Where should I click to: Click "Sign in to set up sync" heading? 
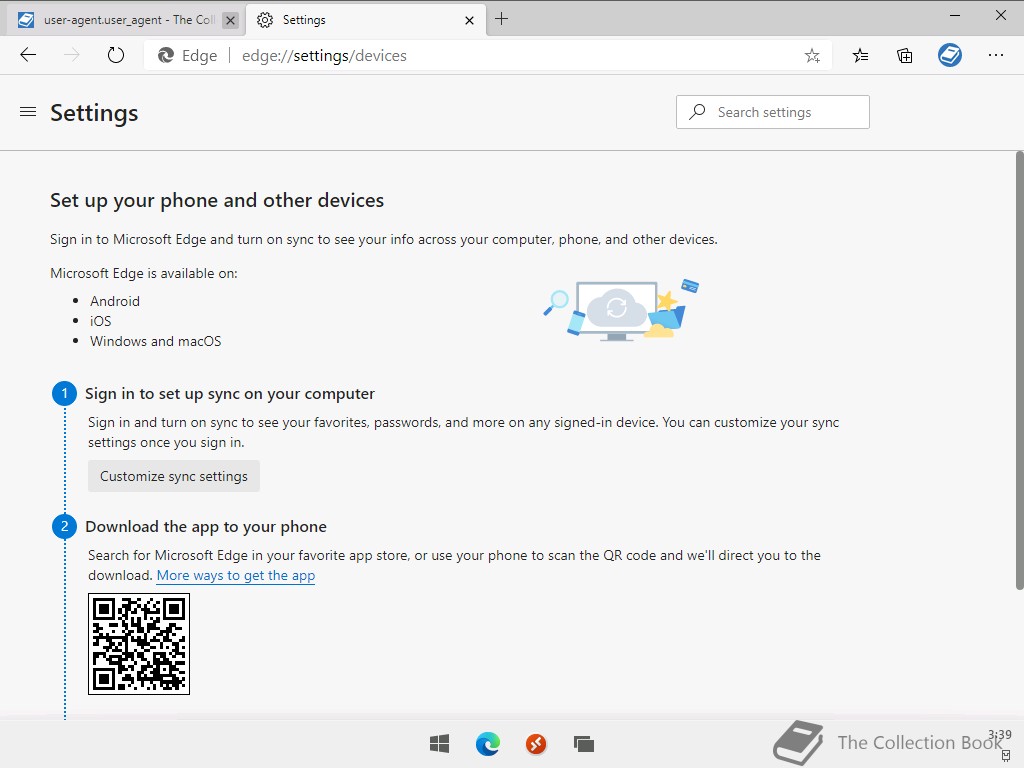[230, 394]
